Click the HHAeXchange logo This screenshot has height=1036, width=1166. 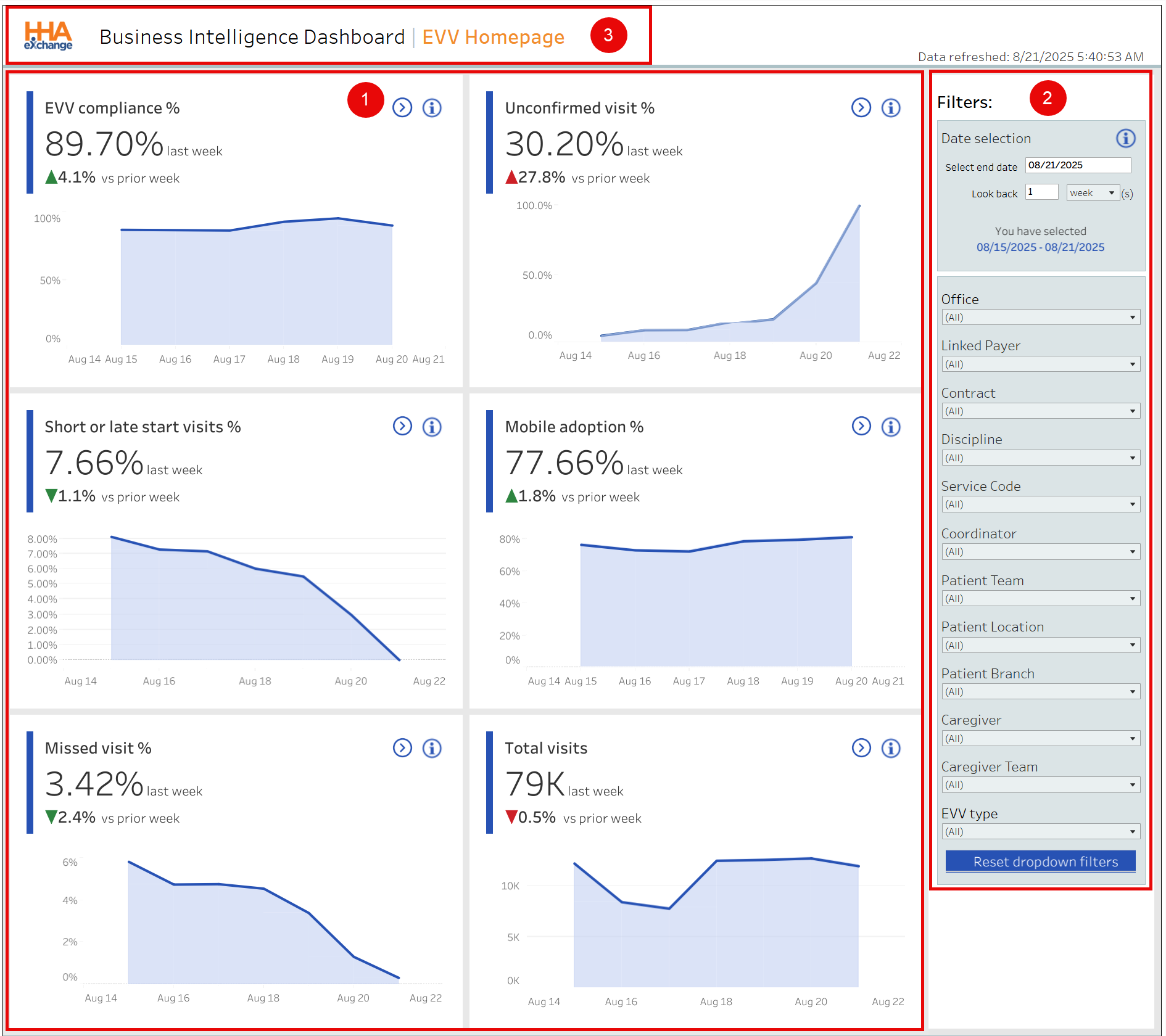(48, 36)
